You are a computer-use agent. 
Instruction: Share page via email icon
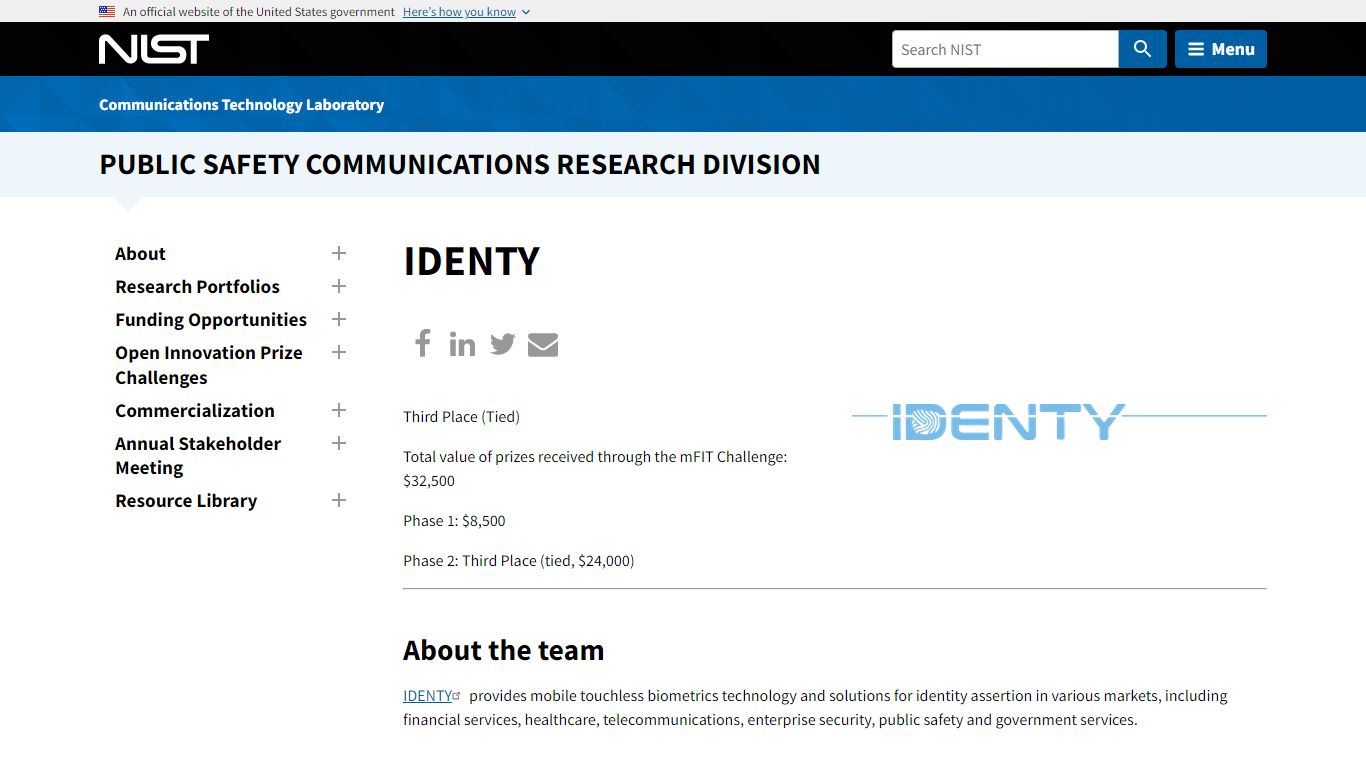point(543,344)
